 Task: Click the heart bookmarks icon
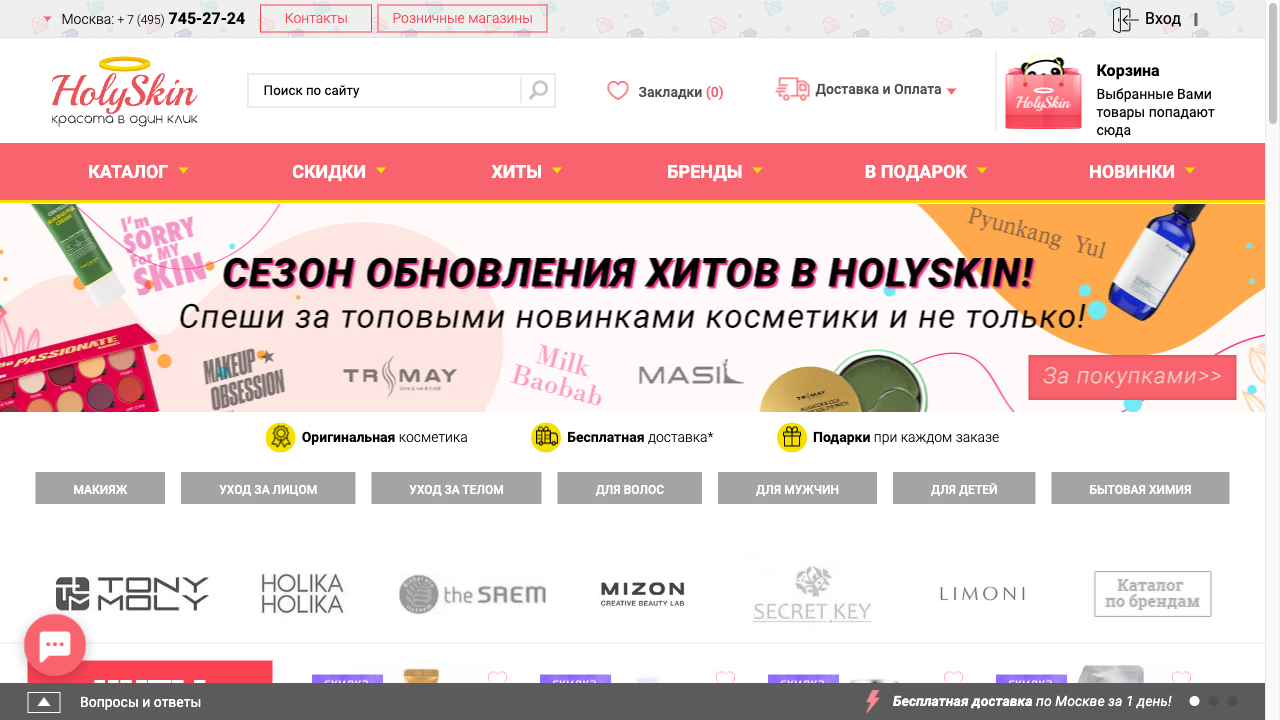pos(618,91)
